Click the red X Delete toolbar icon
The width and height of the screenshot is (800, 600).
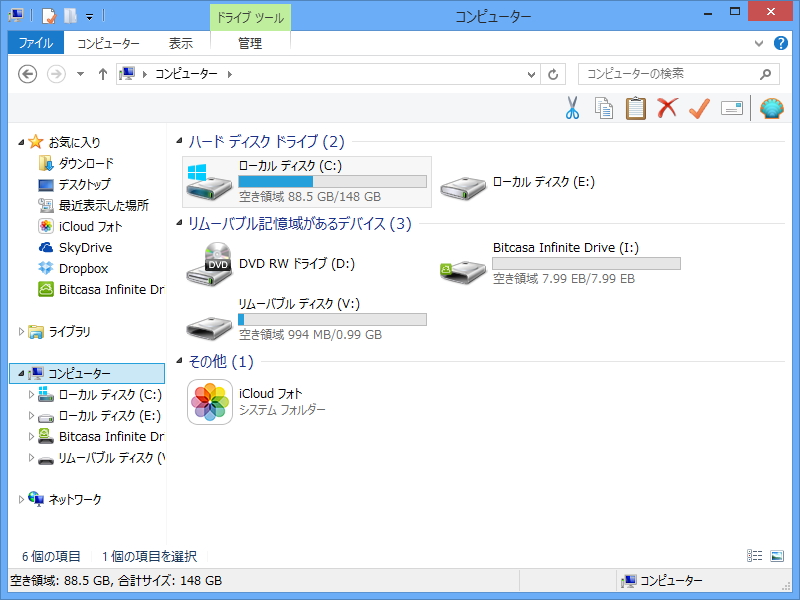(x=667, y=108)
